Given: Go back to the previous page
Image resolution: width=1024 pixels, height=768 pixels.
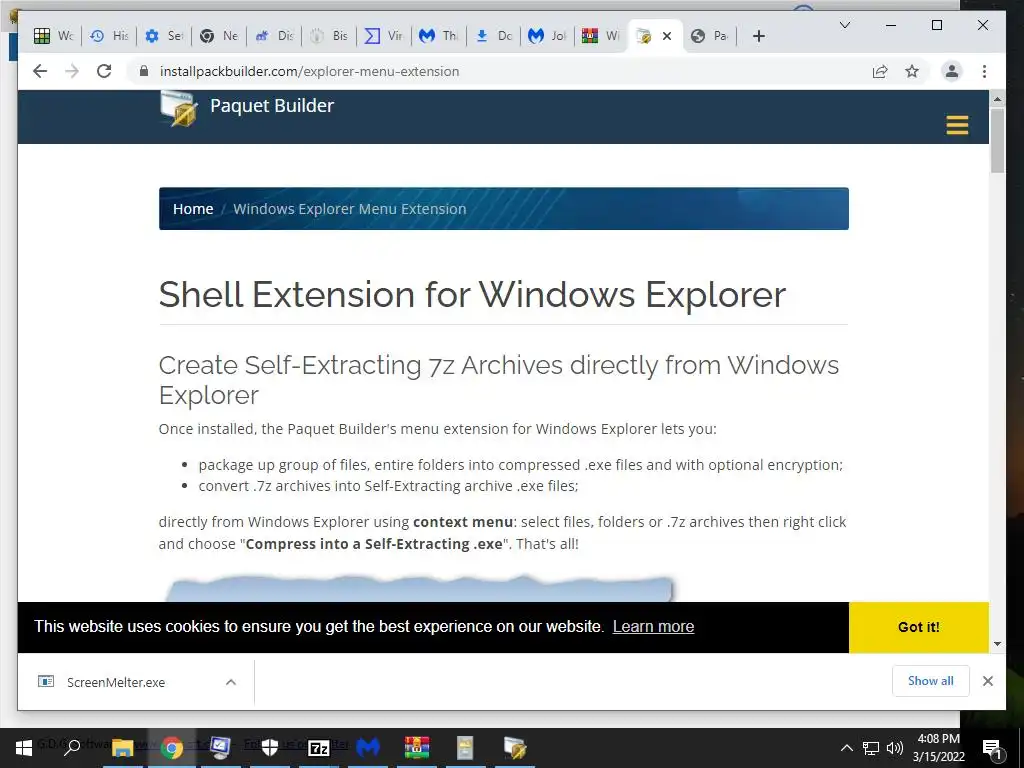Looking at the screenshot, I should [40, 71].
